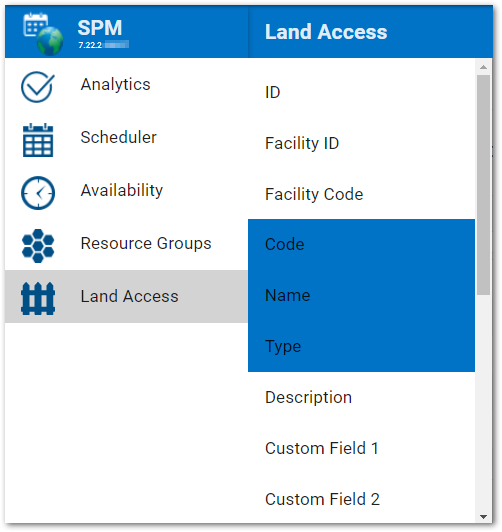502x532 pixels.
Task: Click the vertical scrollbar thumb
Action: (x=483, y=185)
